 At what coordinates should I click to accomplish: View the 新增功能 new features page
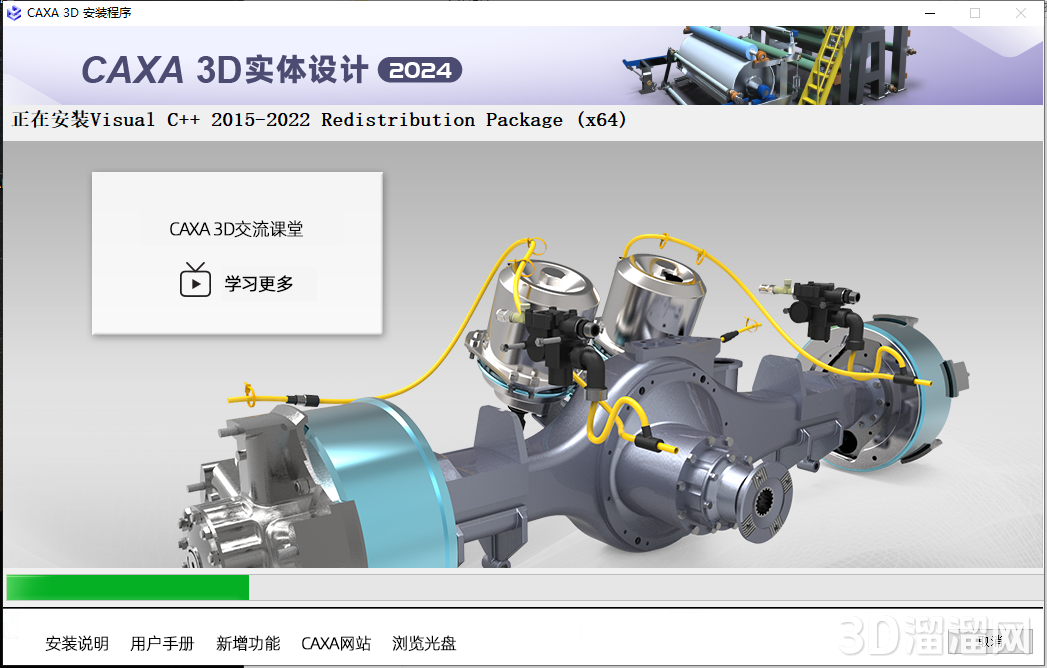[x=248, y=643]
